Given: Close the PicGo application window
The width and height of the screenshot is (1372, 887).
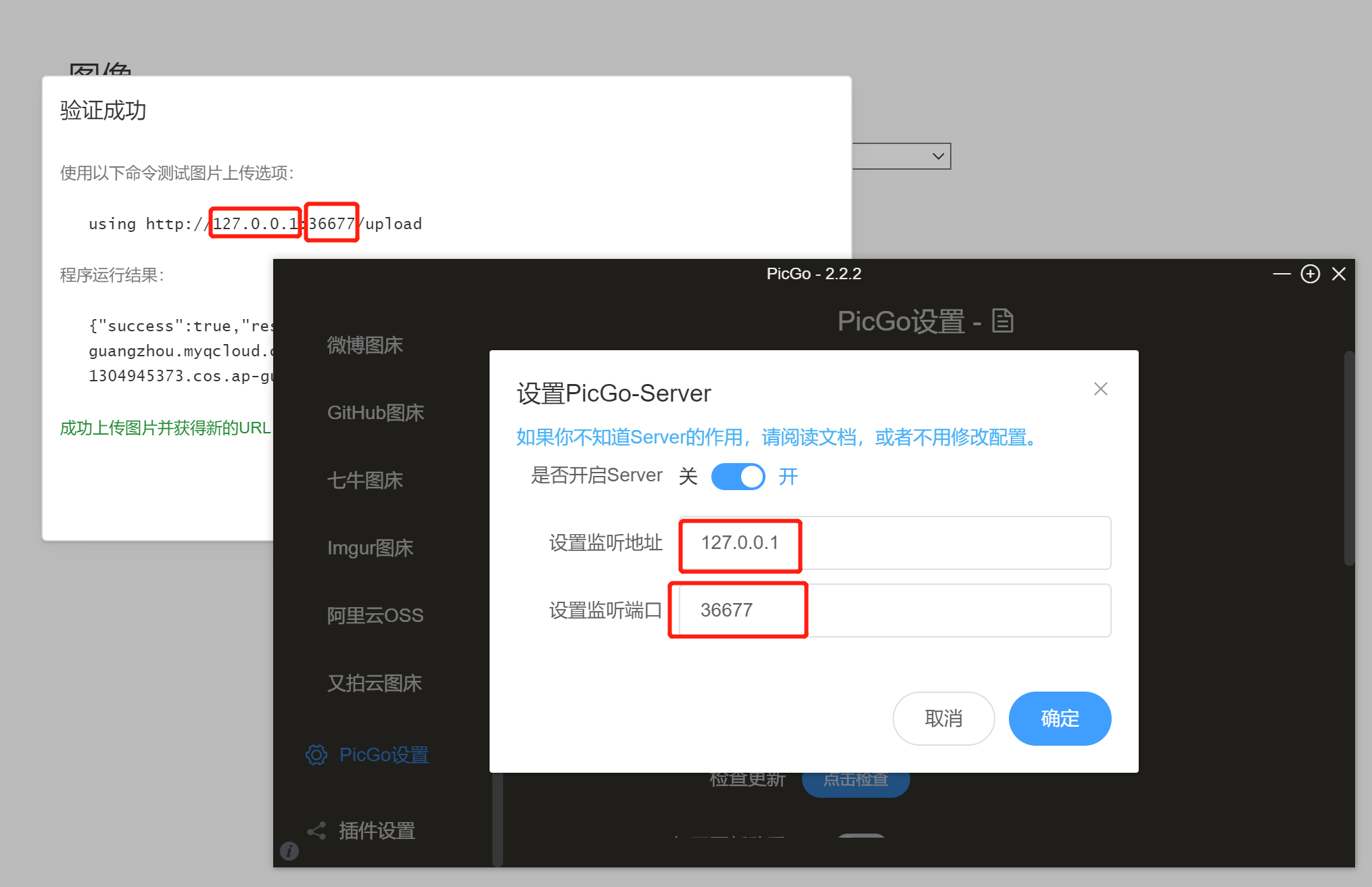Looking at the screenshot, I should pos(1338,274).
